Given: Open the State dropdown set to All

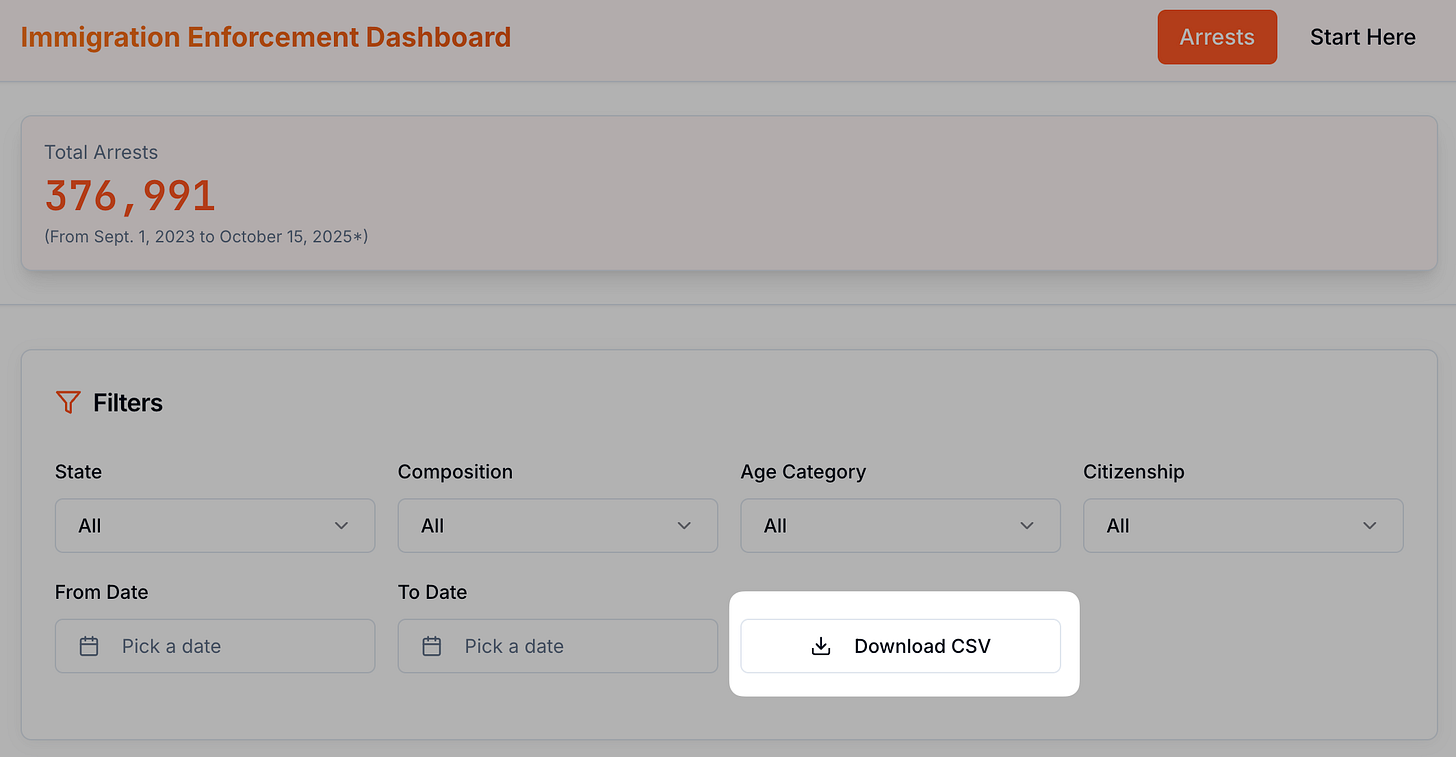Looking at the screenshot, I should click(215, 526).
